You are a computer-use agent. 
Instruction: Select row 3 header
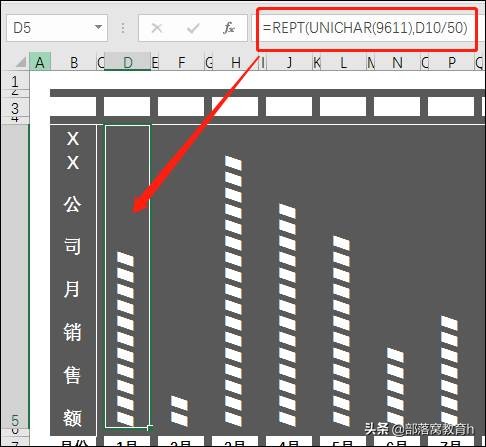15,108
